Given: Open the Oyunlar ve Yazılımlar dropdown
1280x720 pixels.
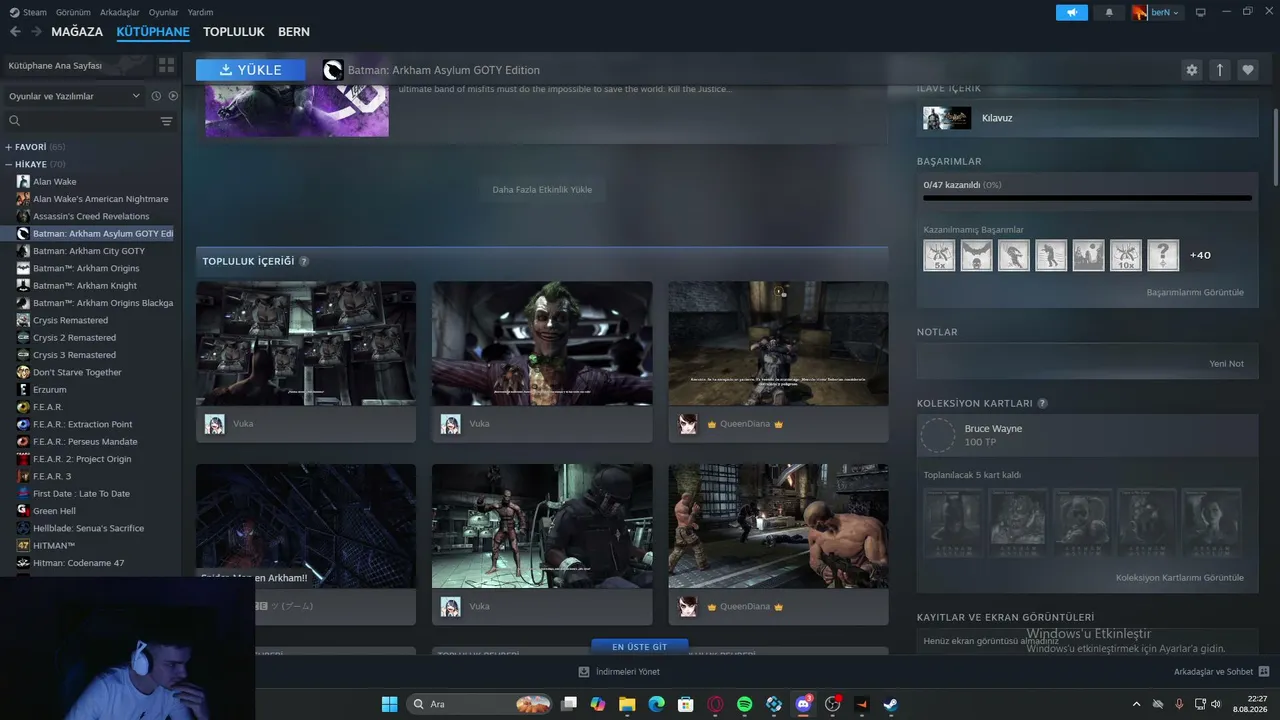Looking at the screenshot, I should point(75,96).
